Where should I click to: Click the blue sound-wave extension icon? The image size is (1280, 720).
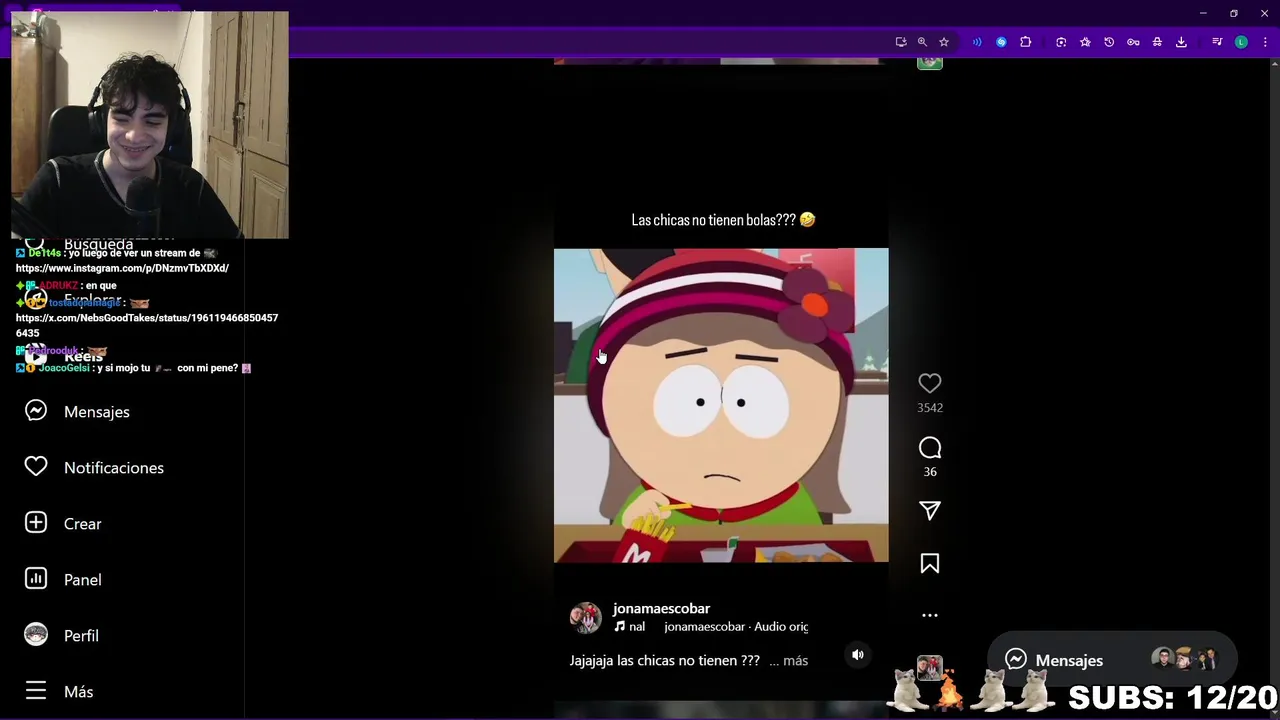pos(977,42)
